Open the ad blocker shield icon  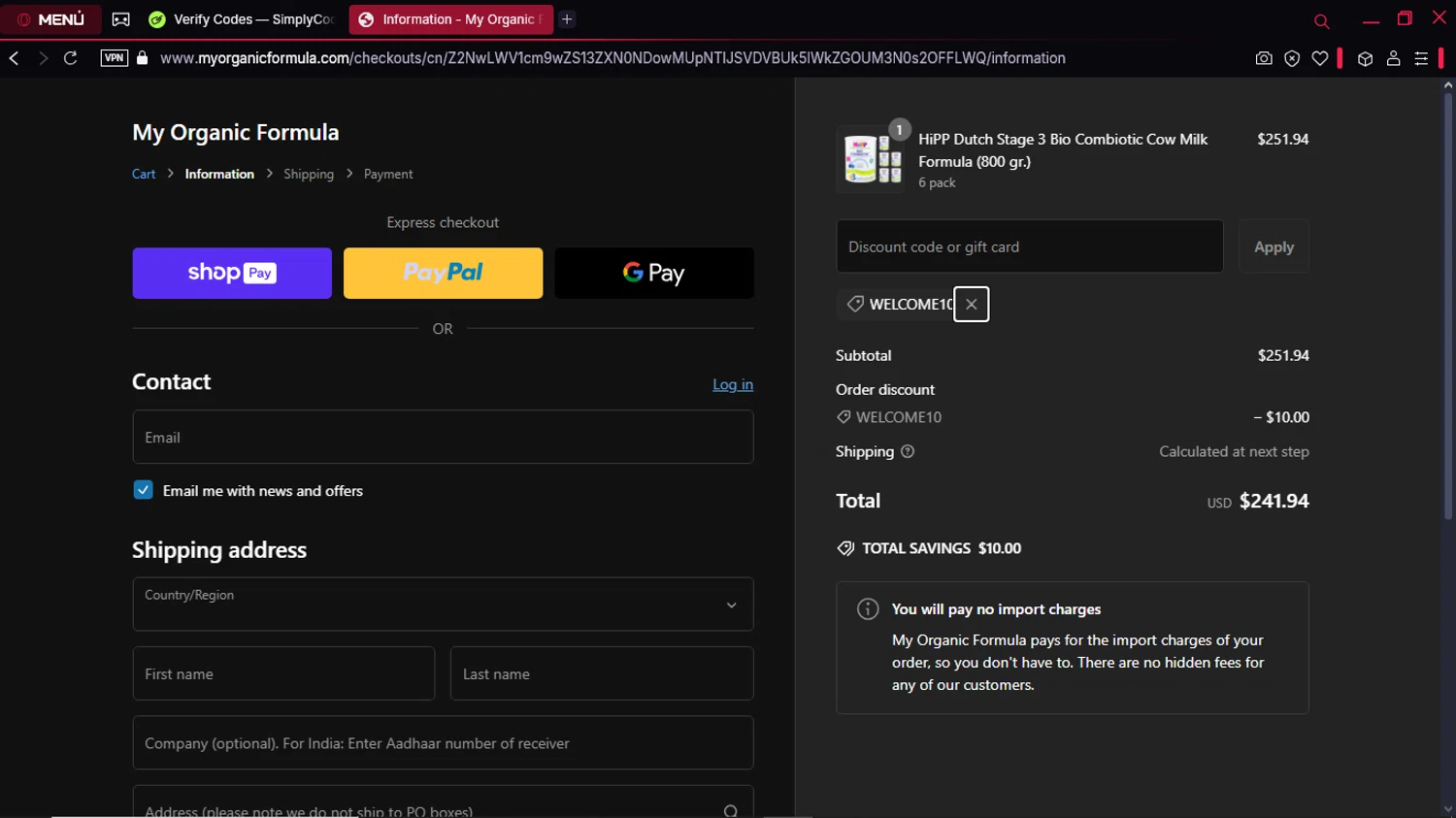click(1292, 58)
